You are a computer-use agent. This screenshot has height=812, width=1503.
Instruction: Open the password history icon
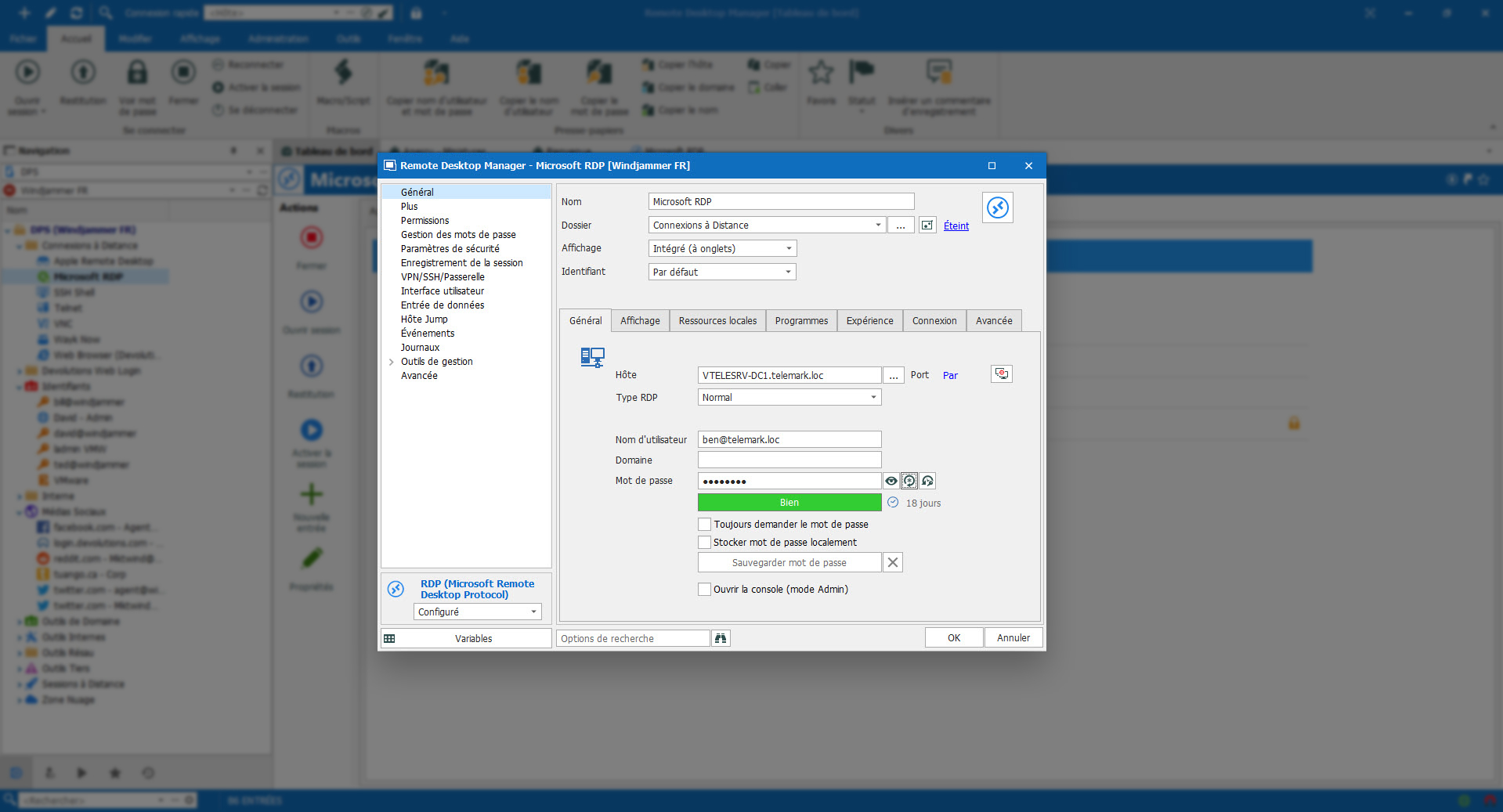click(x=927, y=482)
